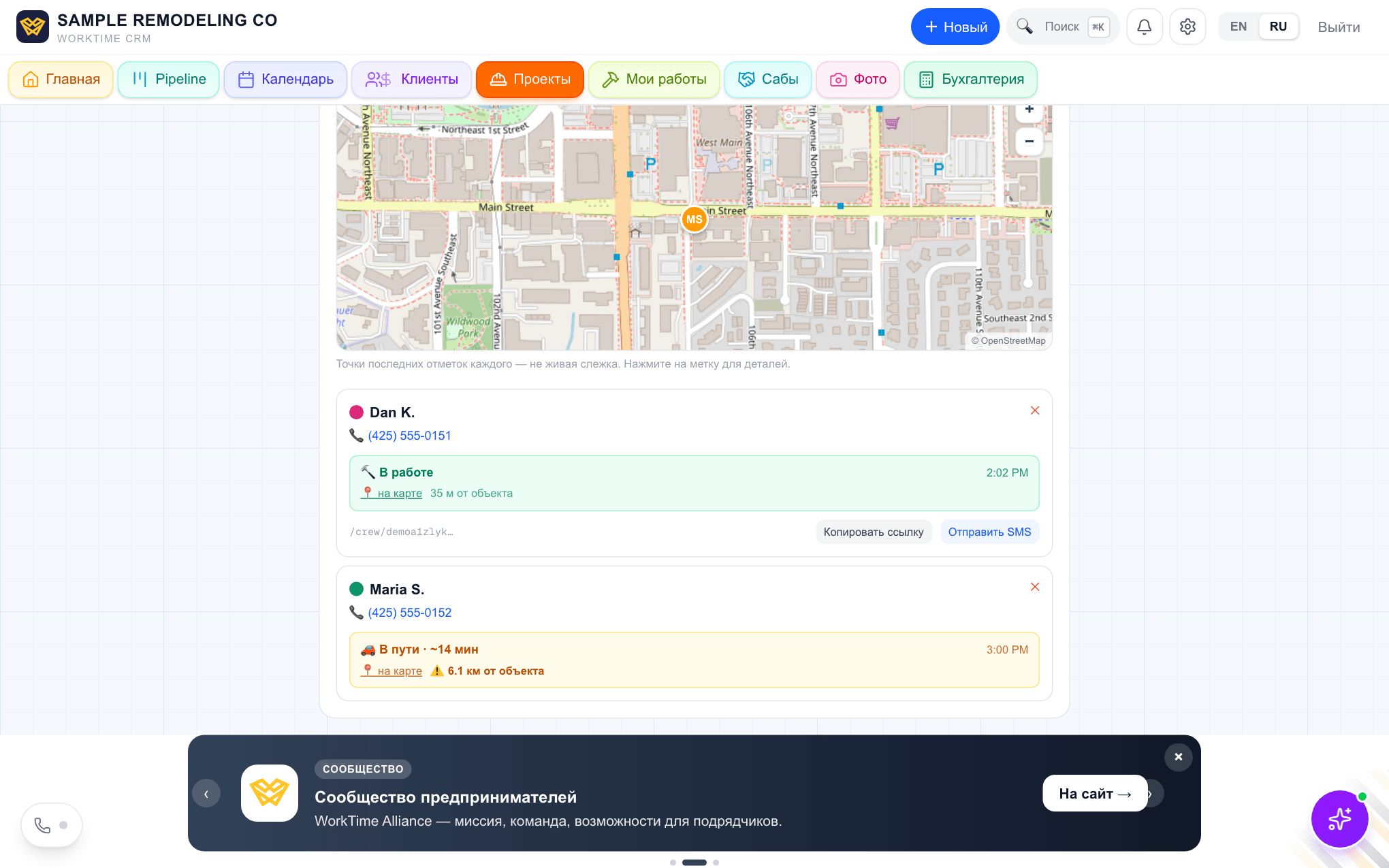Click На сайт banner button
Image resolution: width=1389 pixels, height=868 pixels.
[x=1095, y=793]
